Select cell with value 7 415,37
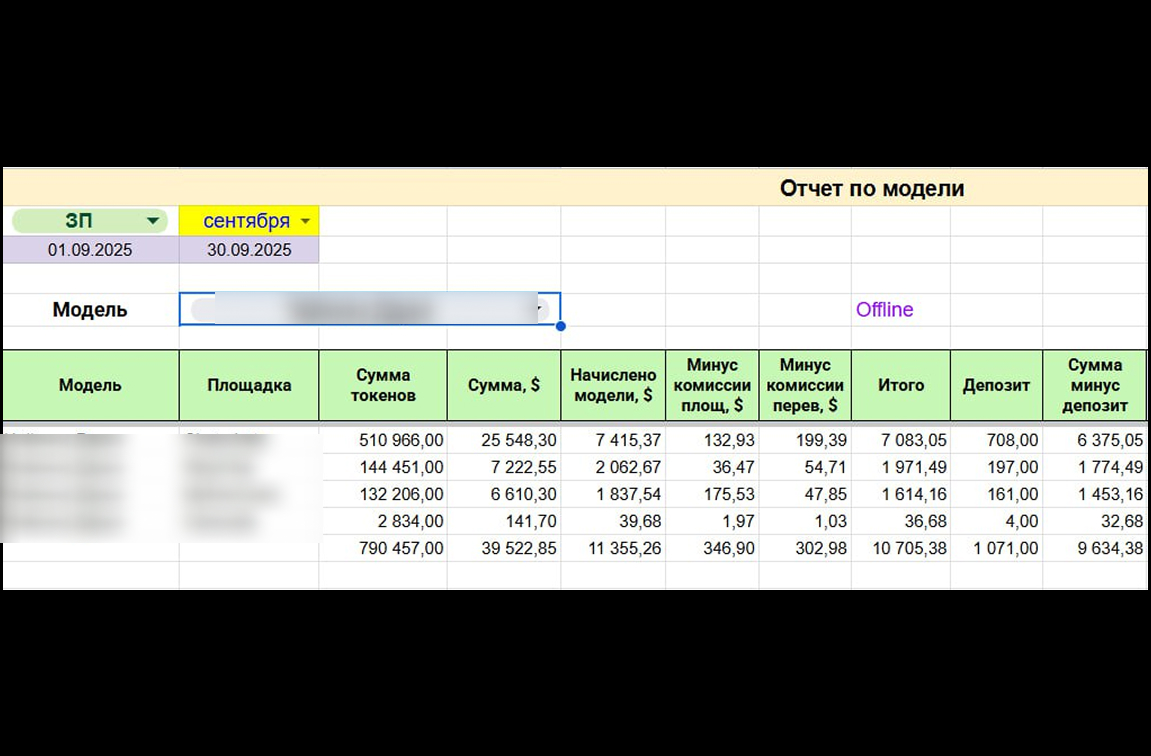This screenshot has width=1151, height=756. point(613,440)
